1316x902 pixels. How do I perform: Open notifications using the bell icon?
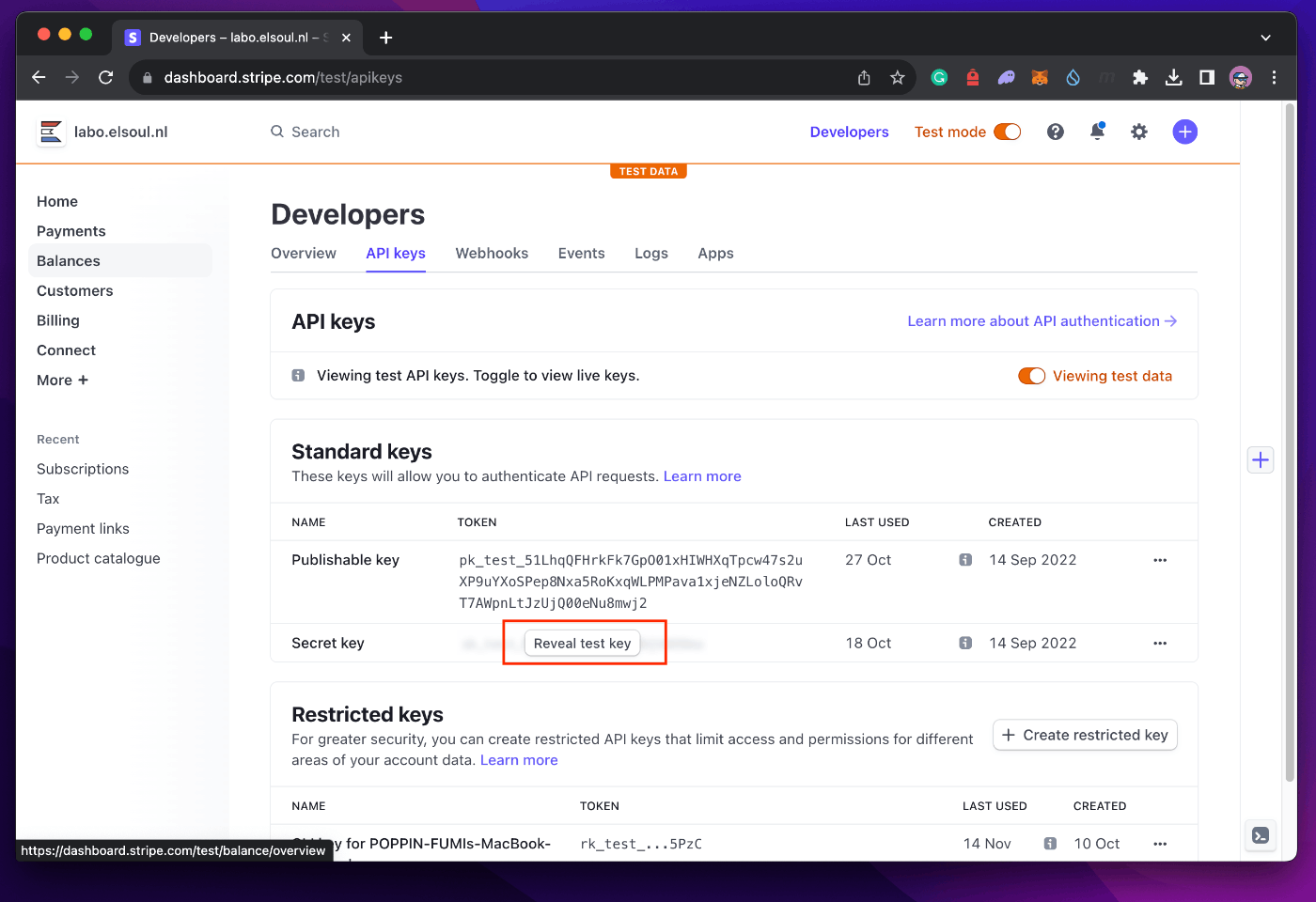pos(1097,132)
